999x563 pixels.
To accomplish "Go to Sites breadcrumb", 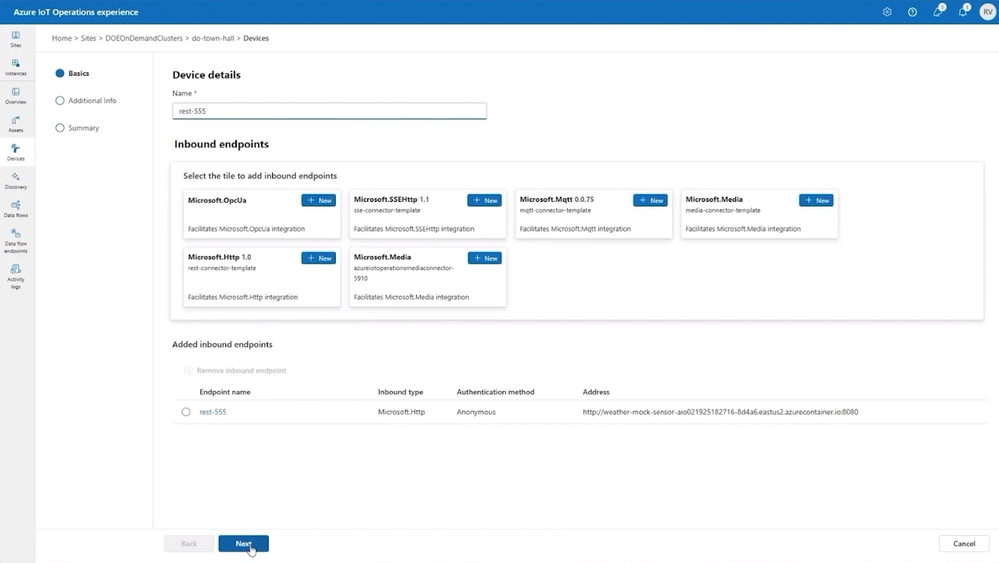I will (x=89, y=38).
